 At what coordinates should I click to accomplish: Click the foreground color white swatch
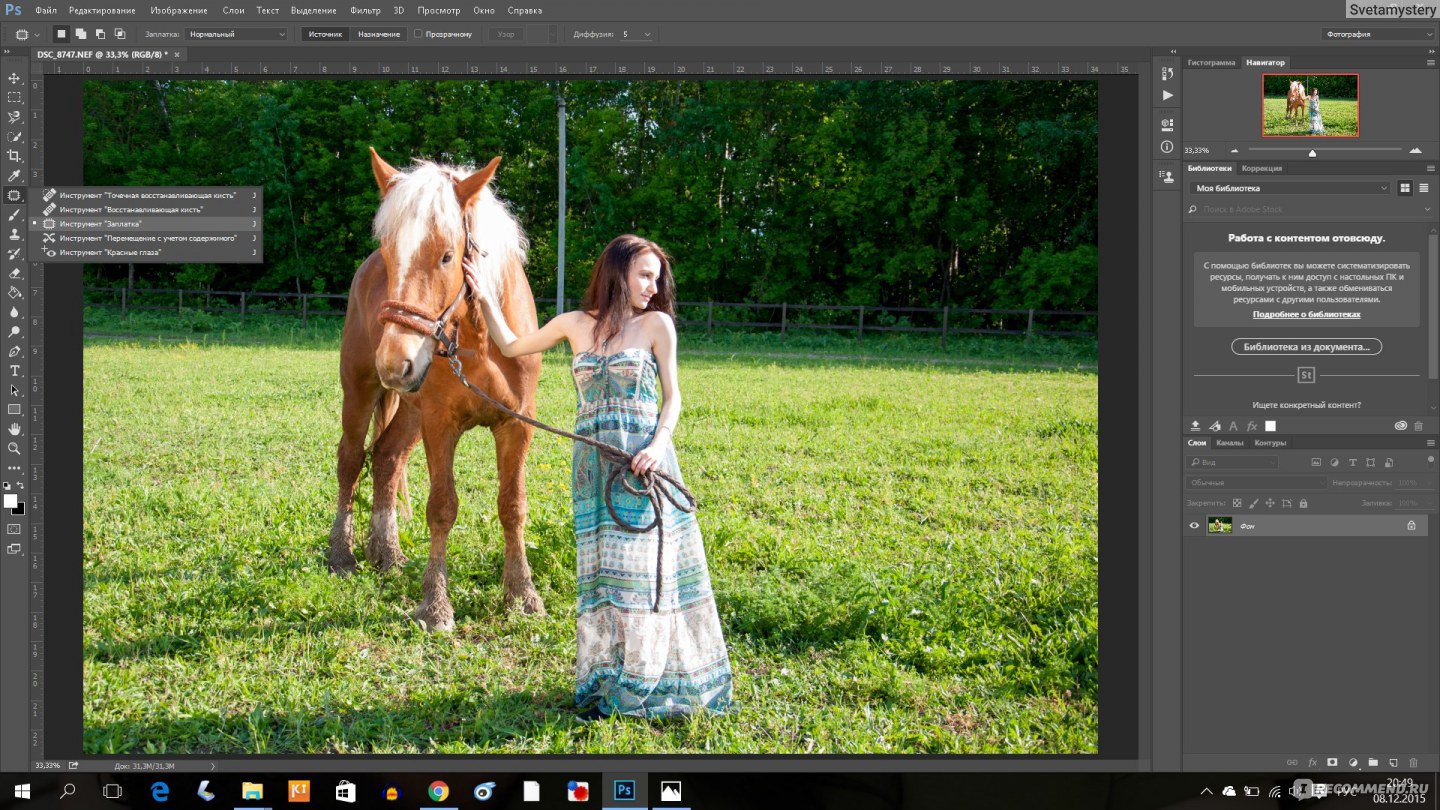pos(10,501)
